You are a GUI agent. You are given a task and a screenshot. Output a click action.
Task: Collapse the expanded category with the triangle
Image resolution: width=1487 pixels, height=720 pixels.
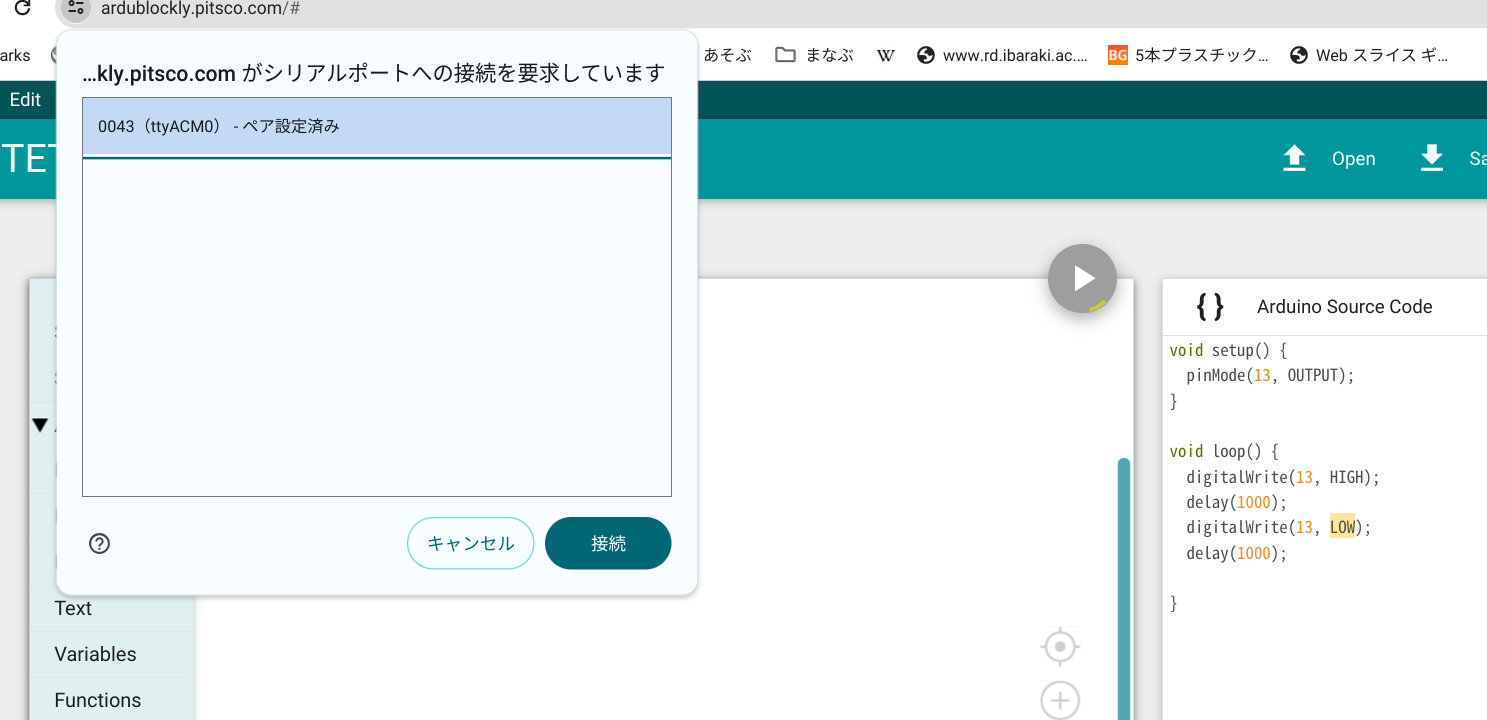[x=40, y=424]
